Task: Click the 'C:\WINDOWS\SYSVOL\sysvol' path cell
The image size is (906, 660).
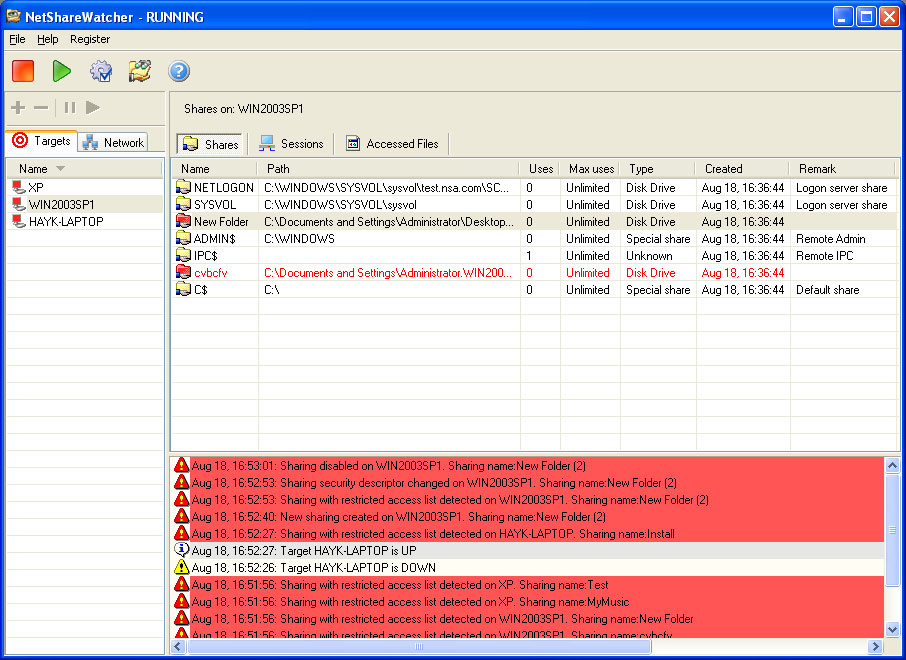Action: pyautogui.click(x=340, y=205)
